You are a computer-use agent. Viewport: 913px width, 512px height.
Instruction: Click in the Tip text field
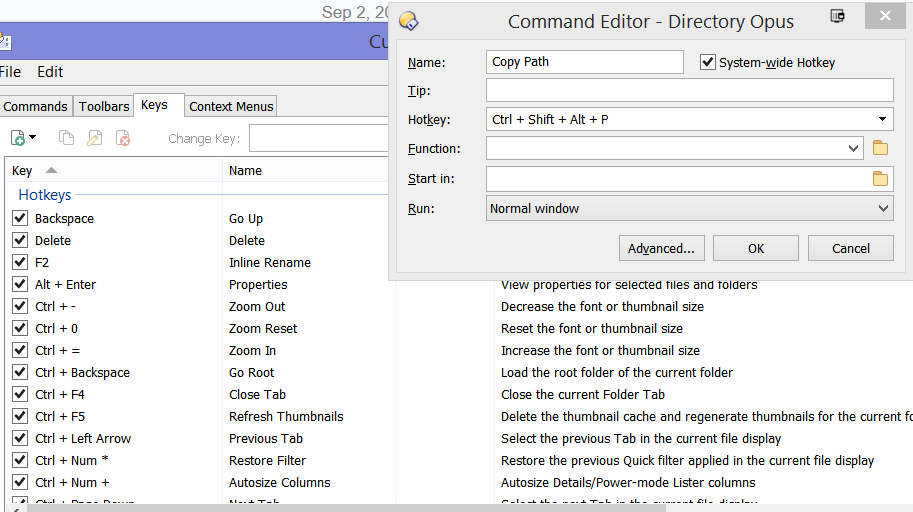[689, 90]
